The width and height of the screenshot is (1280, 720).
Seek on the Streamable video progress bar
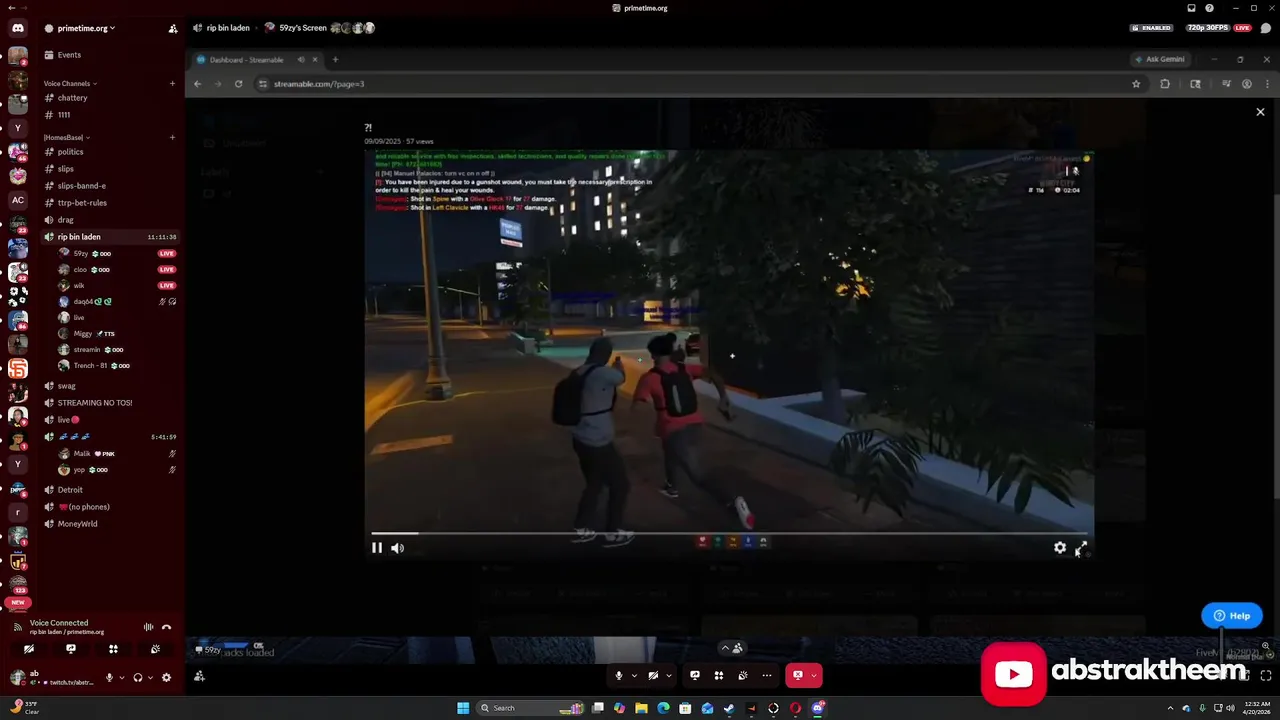click(729, 533)
